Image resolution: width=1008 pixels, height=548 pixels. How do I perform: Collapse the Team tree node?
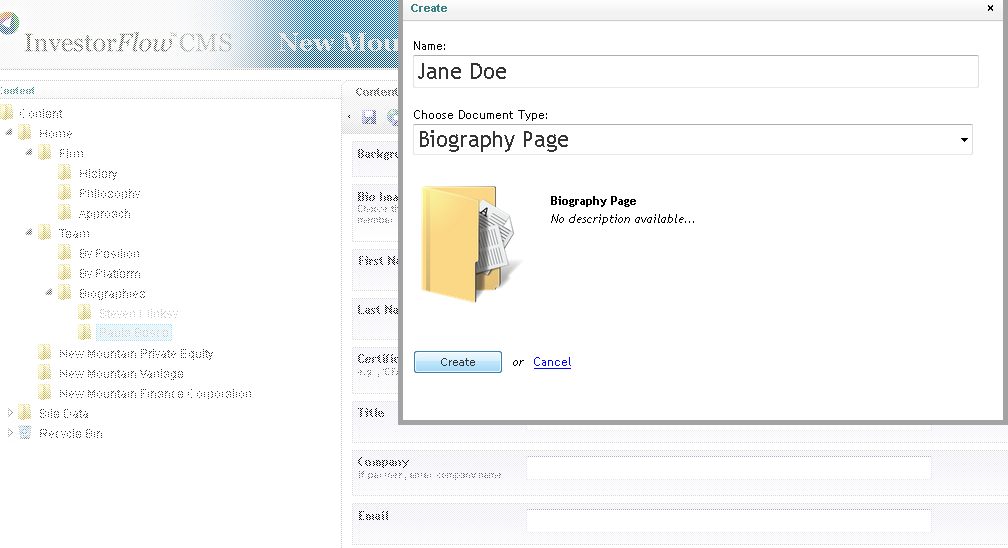(x=29, y=232)
